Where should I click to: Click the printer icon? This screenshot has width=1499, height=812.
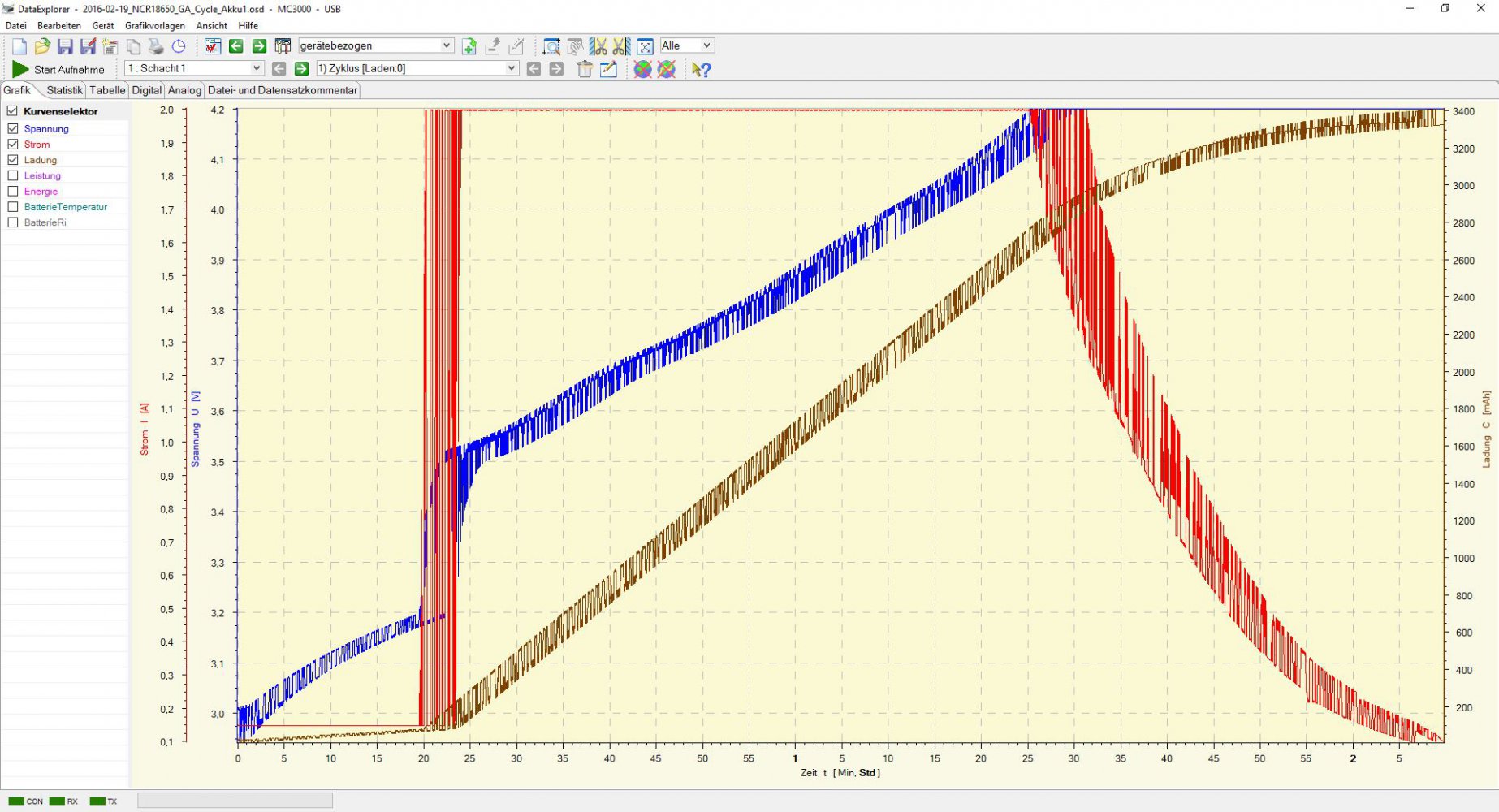pos(156,46)
